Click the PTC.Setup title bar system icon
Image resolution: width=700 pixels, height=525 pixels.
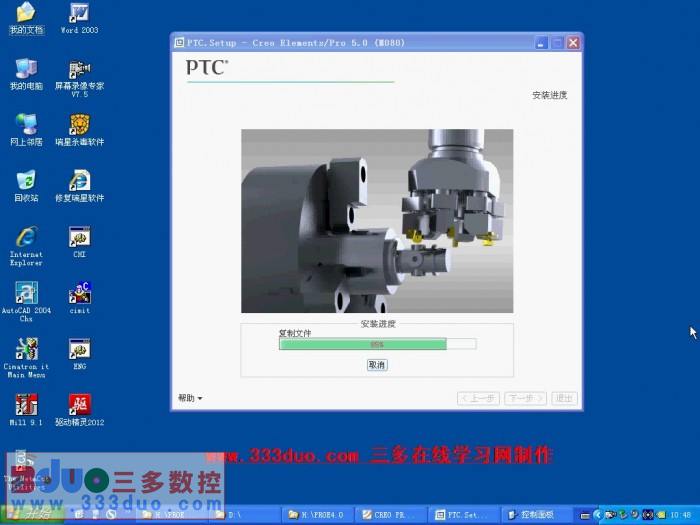click(179, 43)
